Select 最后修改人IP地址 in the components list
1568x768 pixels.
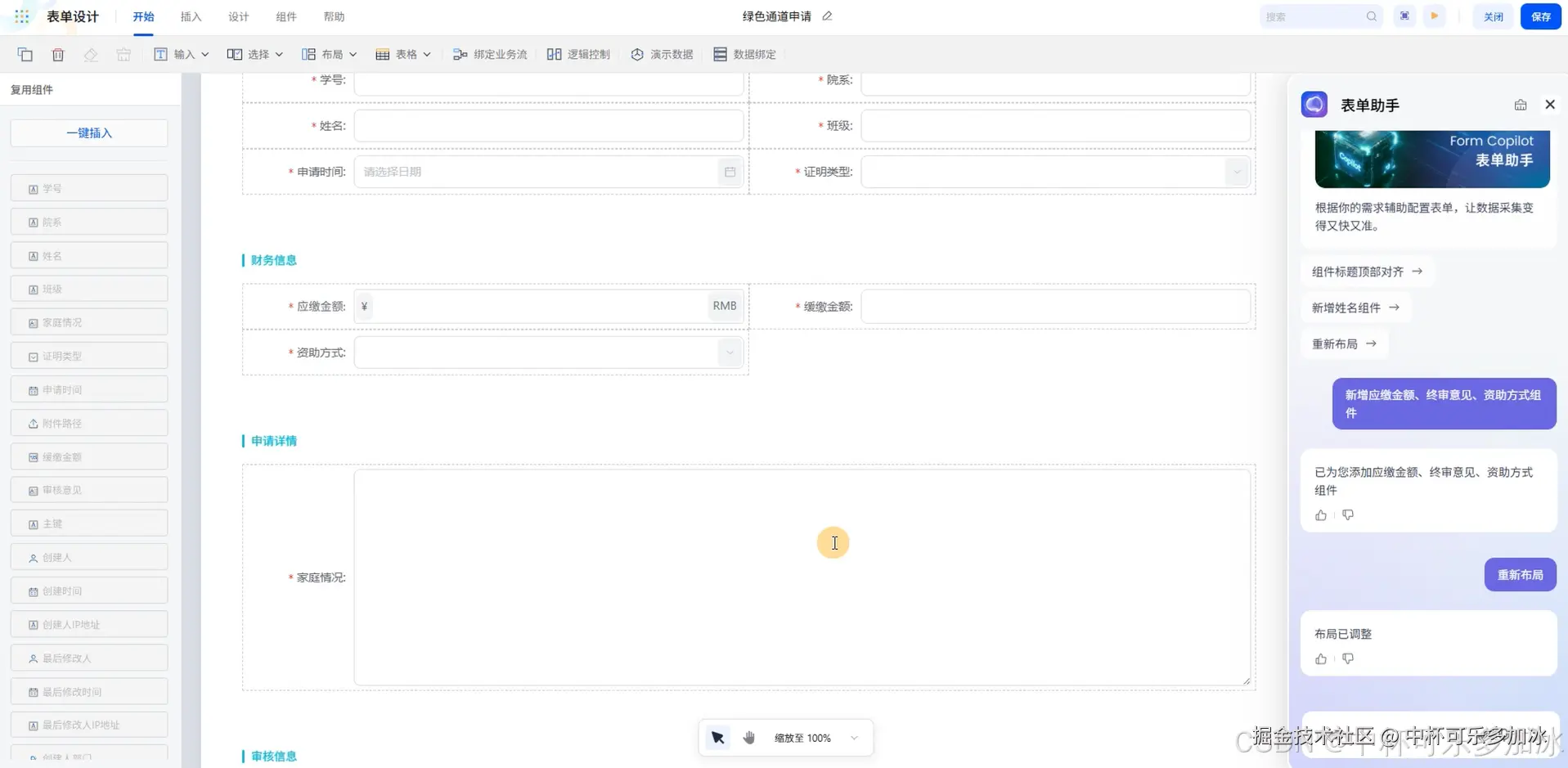click(89, 725)
